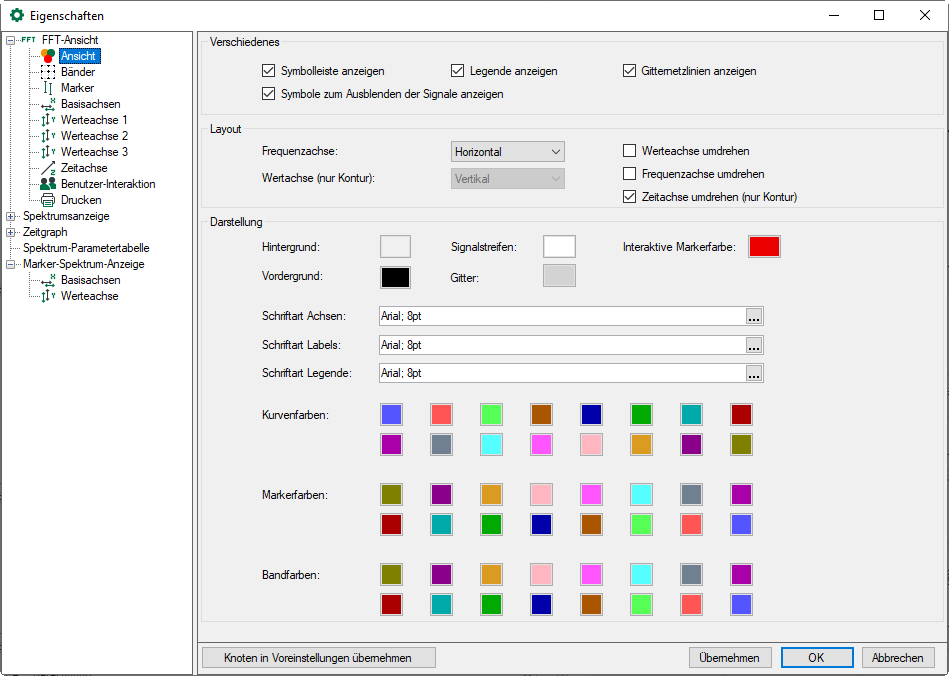Click the Werteachse 1 axis icon
This screenshot has width=949, height=676.
click(48, 120)
